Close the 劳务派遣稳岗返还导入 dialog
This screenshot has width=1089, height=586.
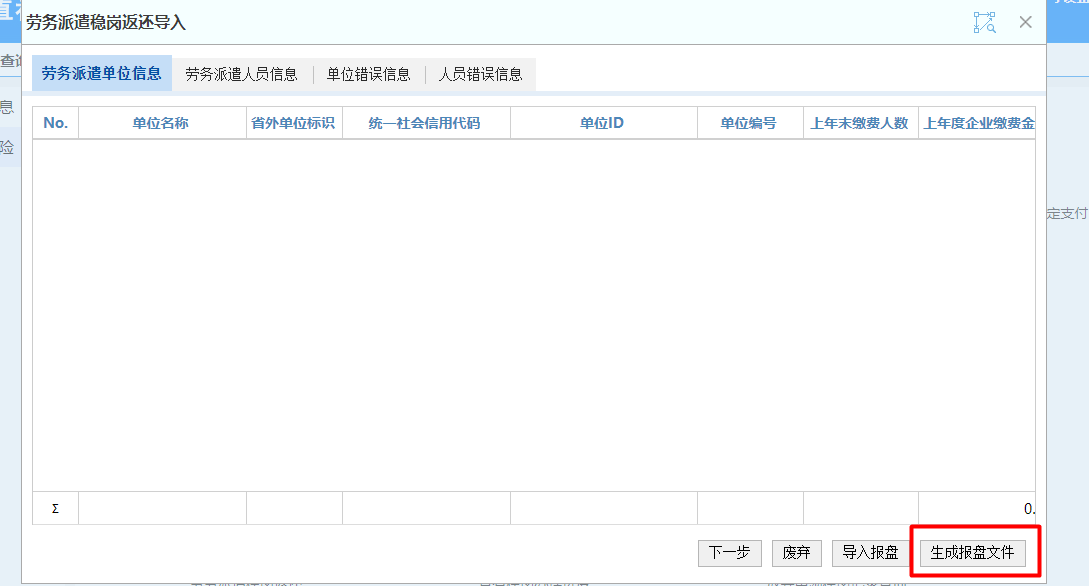[x=1025, y=22]
